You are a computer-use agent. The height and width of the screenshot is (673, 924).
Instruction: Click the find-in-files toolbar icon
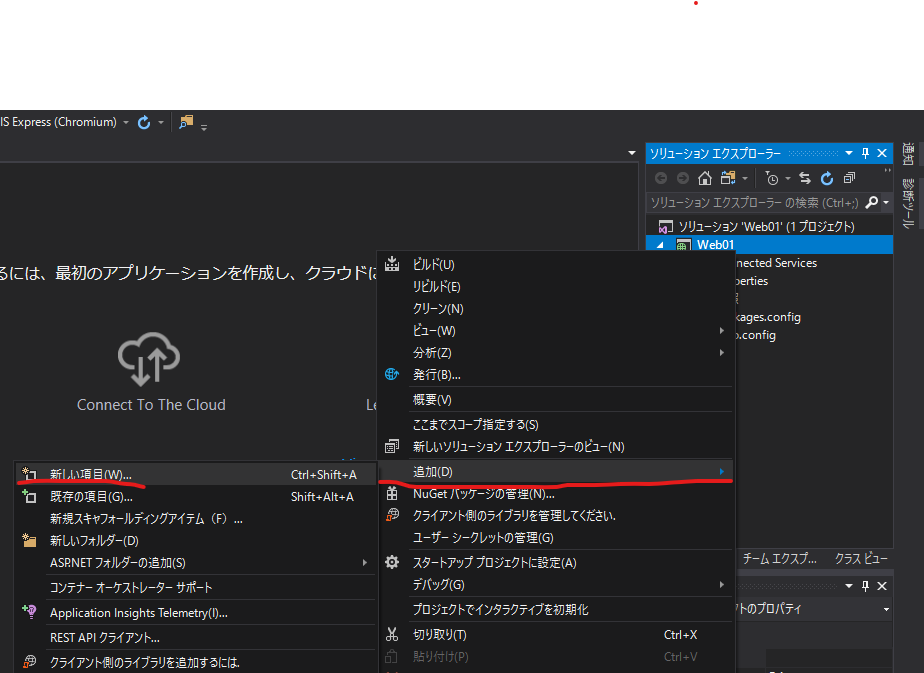(x=186, y=122)
